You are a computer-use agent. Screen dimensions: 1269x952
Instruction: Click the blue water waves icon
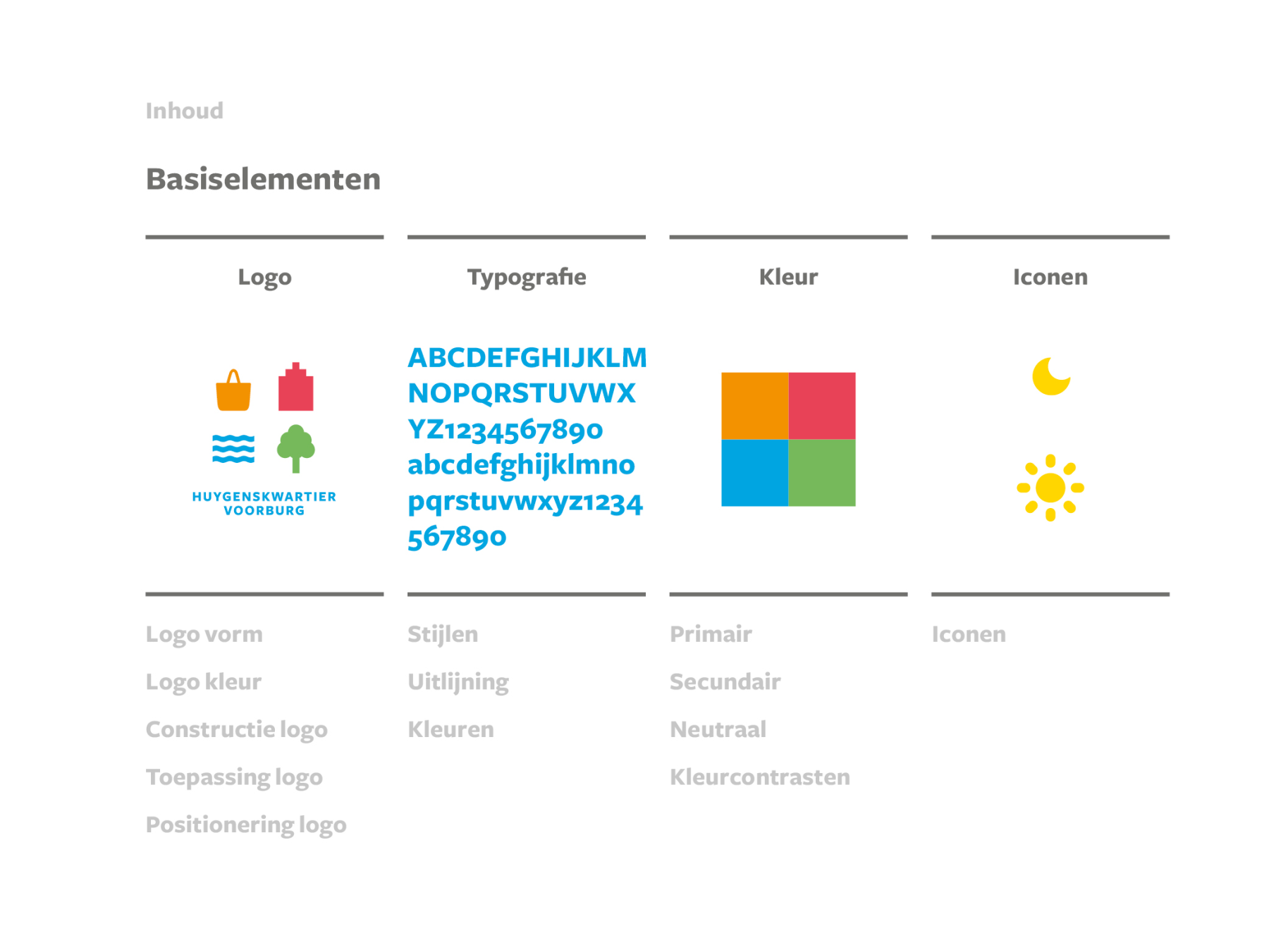click(x=233, y=449)
